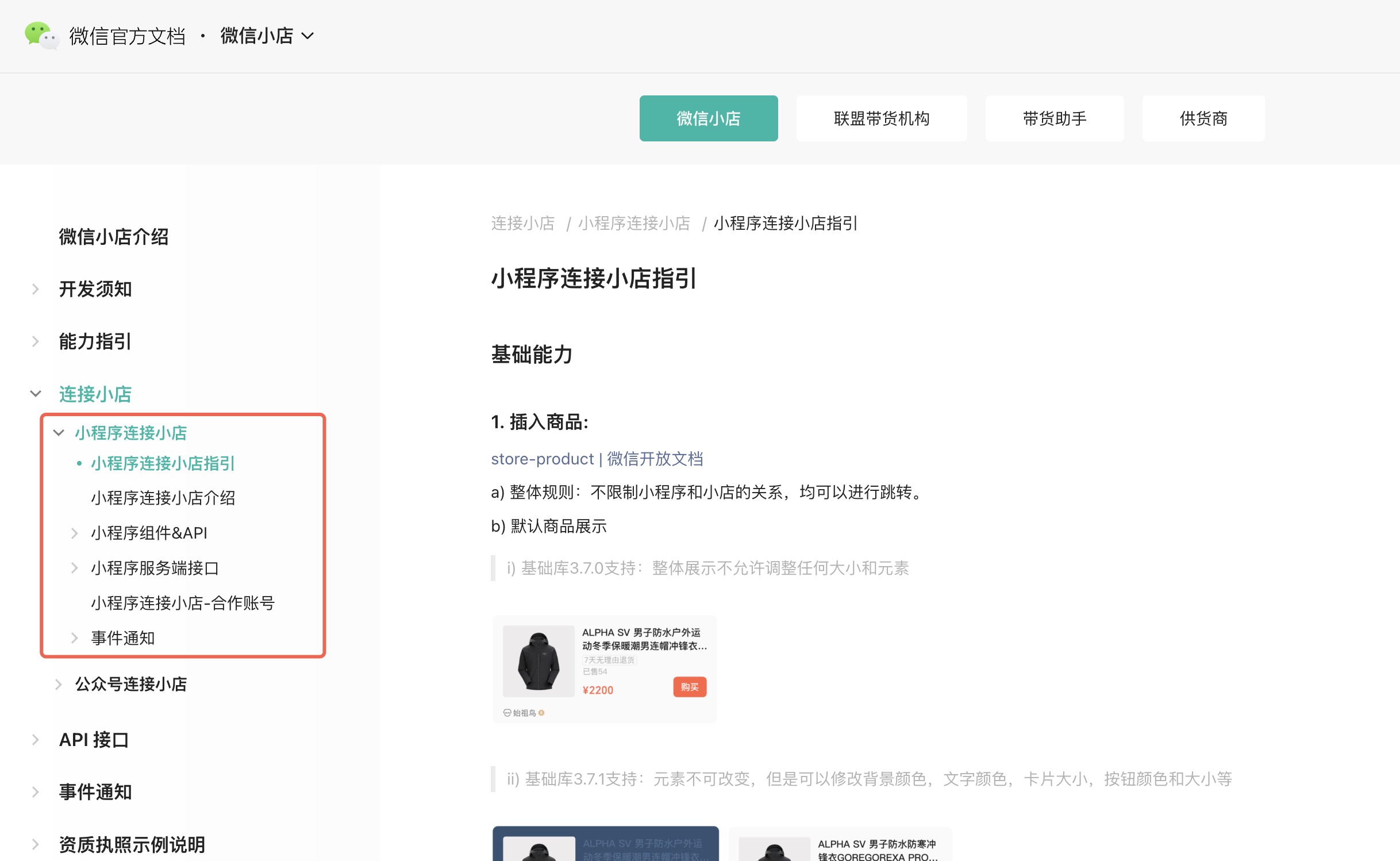Click the 连接小店 breadcrumb link
Image resolution: width=1400 pixels, height=861 pixels.
pos(522,224)
